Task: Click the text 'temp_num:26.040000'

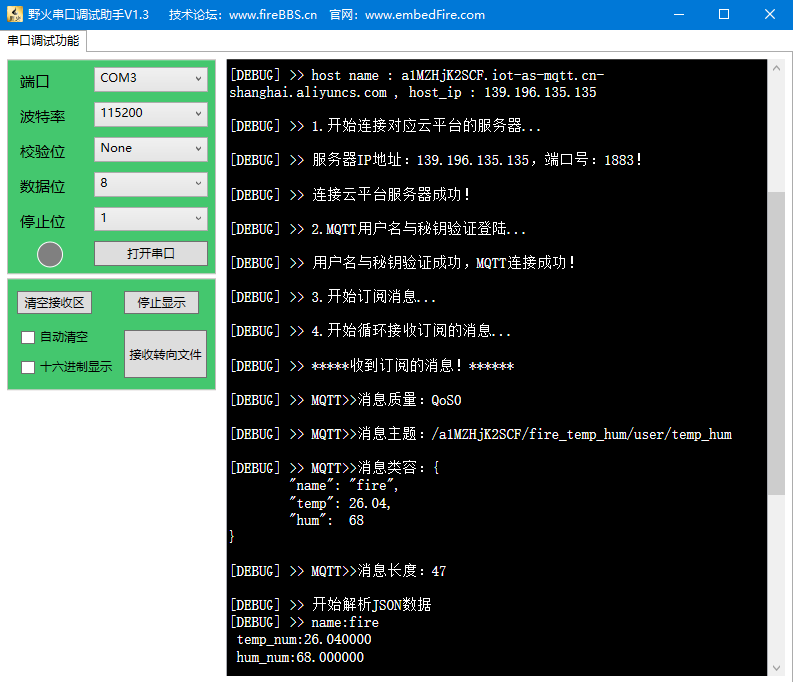Action: (304, 640)
